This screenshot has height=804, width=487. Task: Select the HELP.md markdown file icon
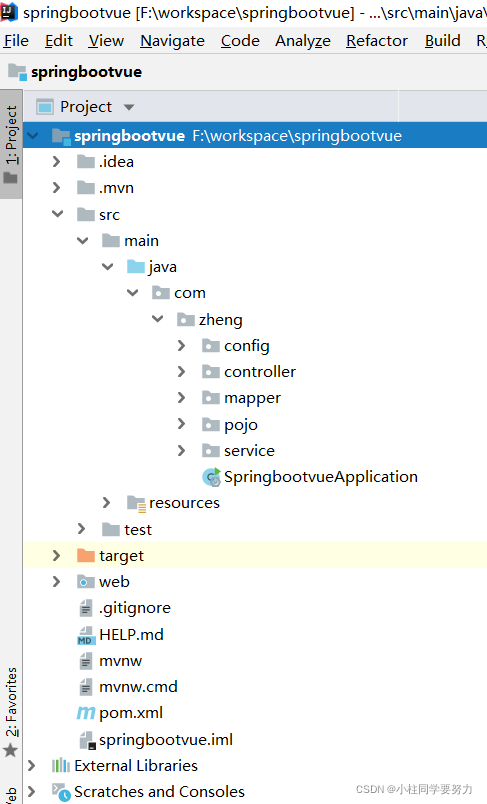click(x=86, y=635)
